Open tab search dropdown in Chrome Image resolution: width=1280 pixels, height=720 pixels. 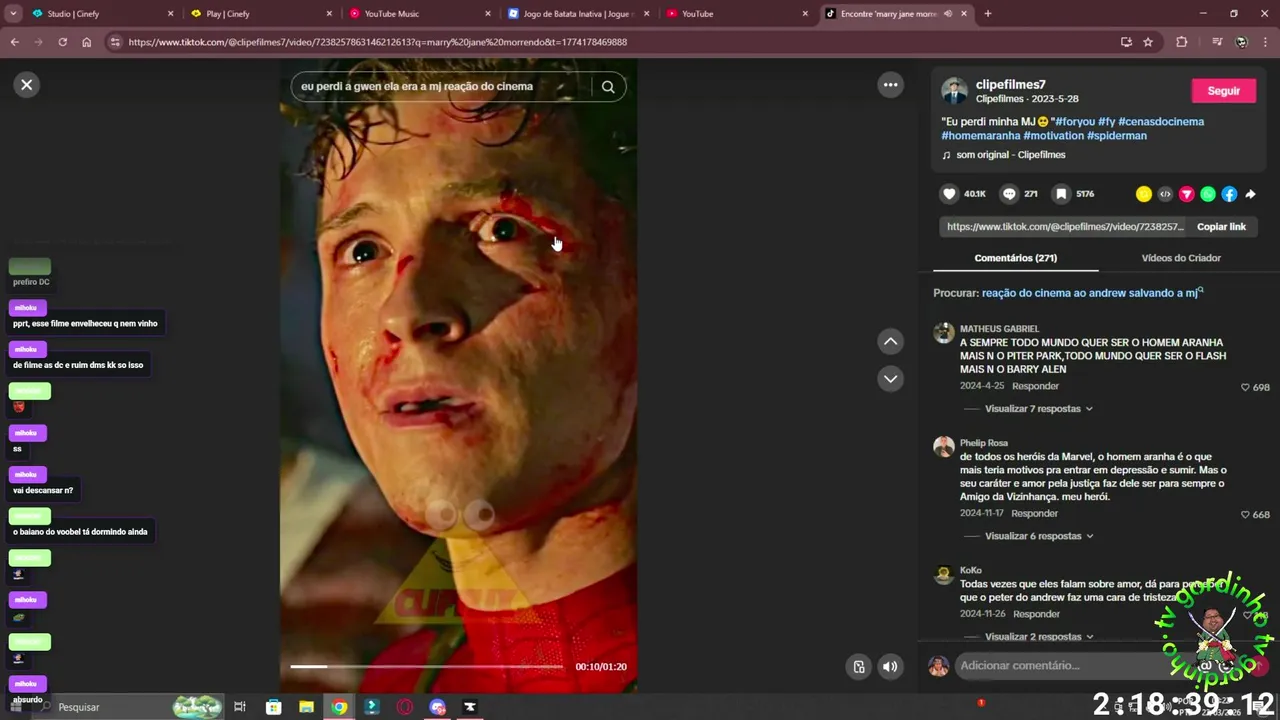[13, 14]
